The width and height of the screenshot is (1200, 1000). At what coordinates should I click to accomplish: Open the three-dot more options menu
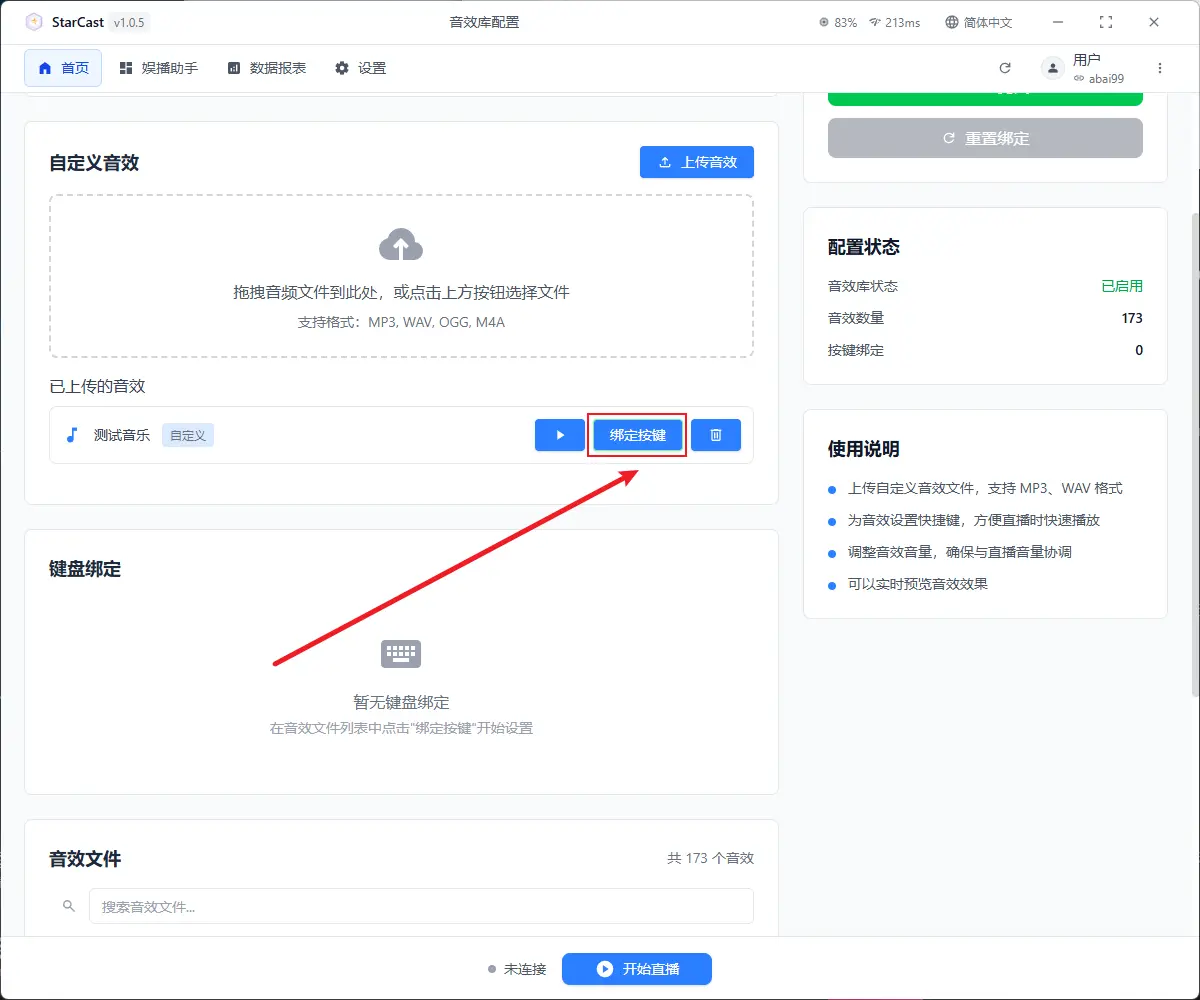(x=1160, y=68)
